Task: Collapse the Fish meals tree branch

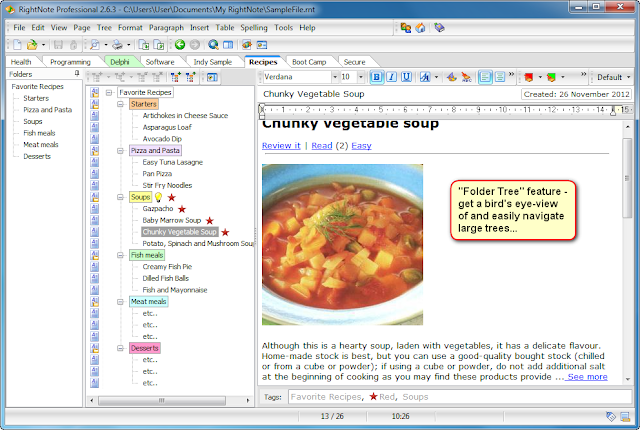Action: [x=120, y=255]
